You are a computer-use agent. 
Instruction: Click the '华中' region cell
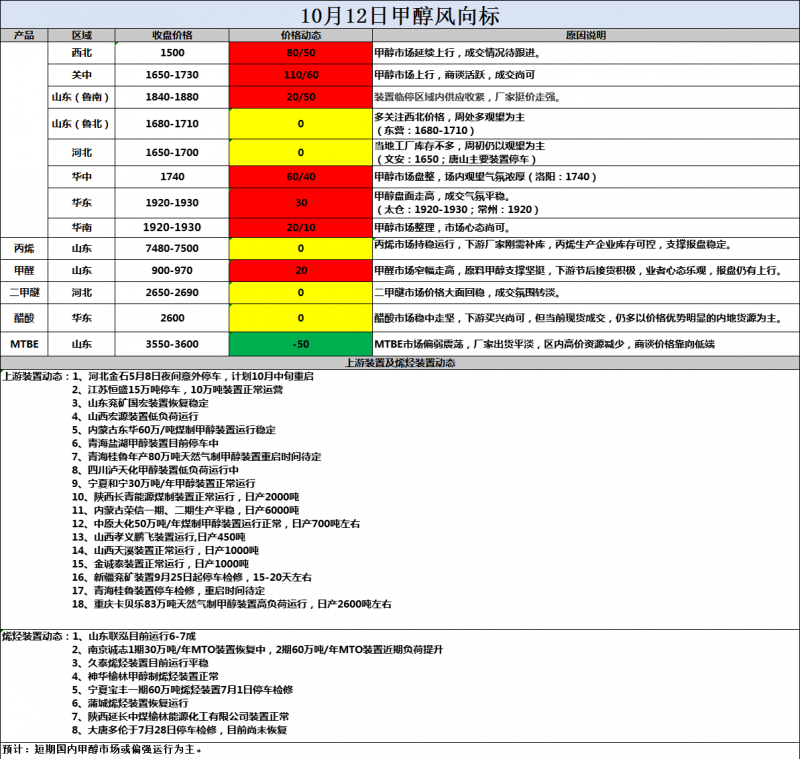(x=82, y=176)
